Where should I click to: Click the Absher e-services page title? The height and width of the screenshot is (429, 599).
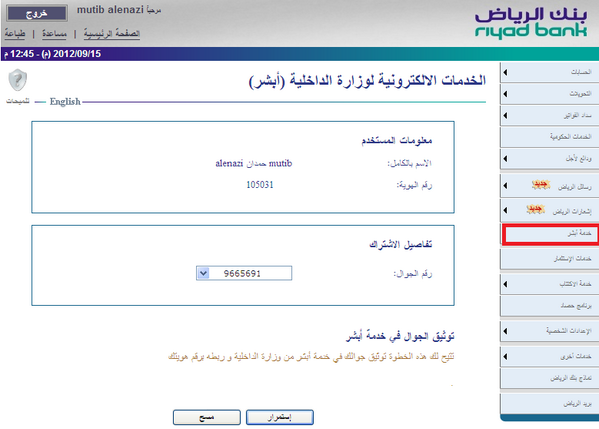click(x=367, y=81)
